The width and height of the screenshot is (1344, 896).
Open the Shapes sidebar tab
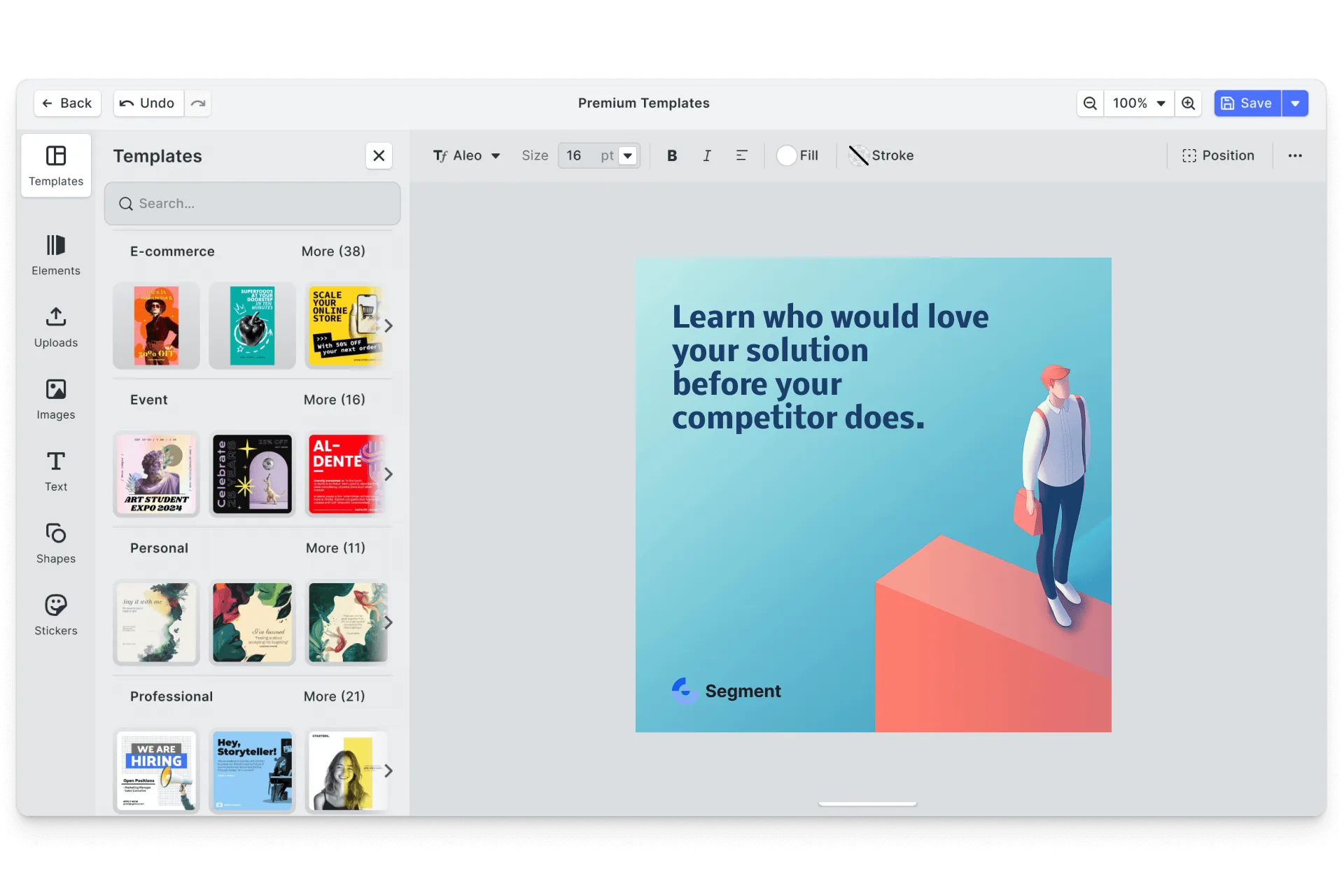[56, 543]
